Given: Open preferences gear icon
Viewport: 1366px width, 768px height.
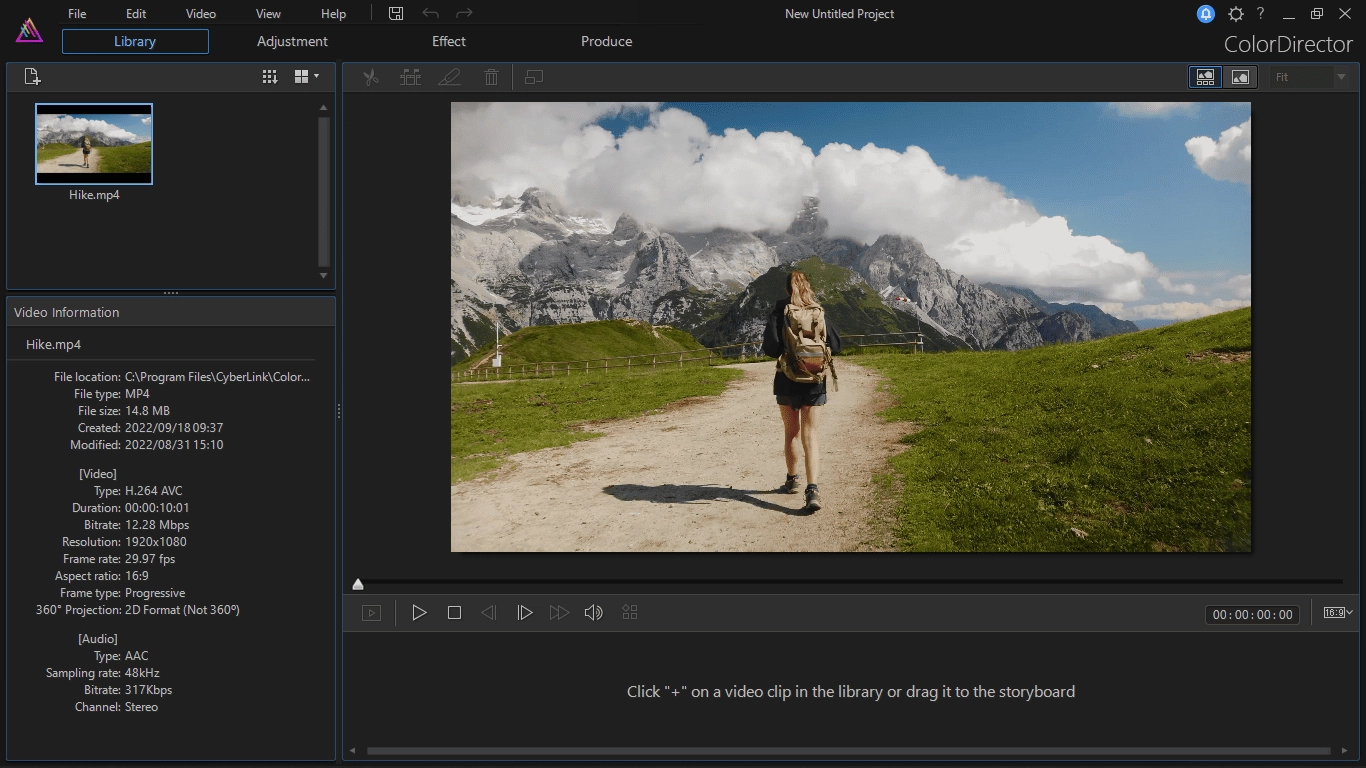Looking at the screenshot, I should click(x=1236, y=14).
